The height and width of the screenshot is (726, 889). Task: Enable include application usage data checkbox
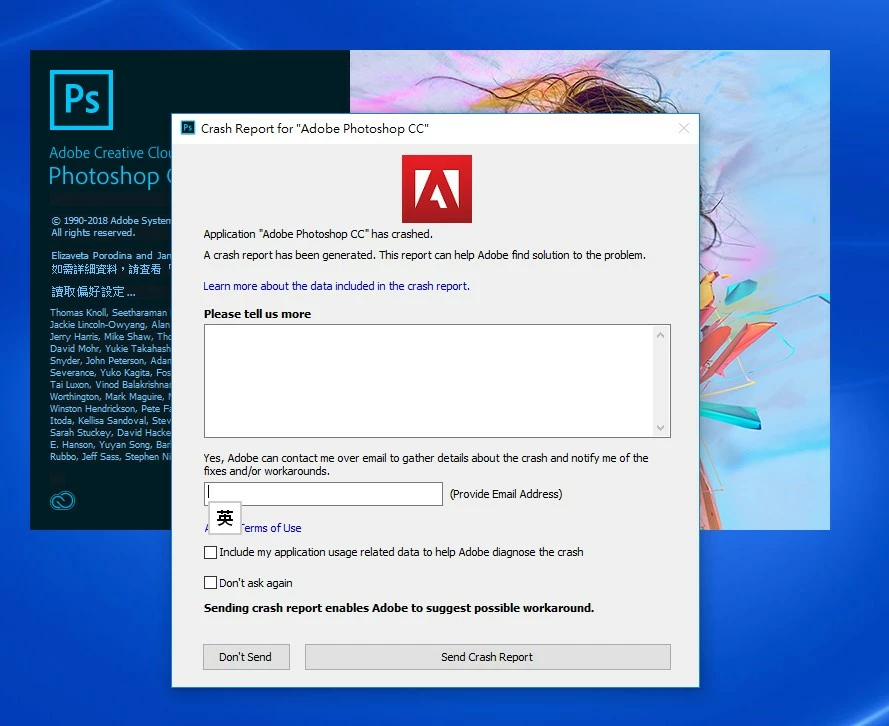210,552
